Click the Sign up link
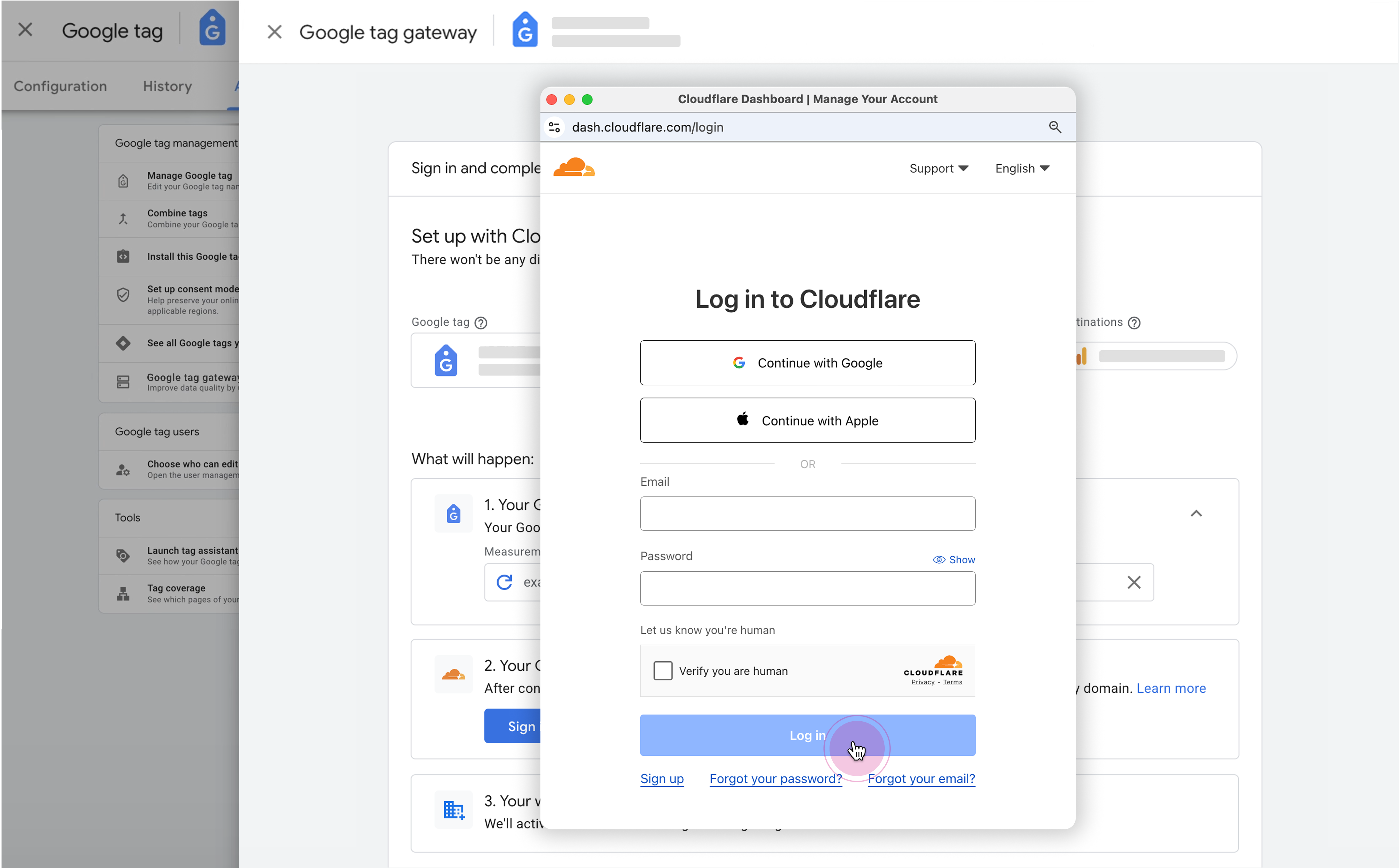 pos(662,778)
